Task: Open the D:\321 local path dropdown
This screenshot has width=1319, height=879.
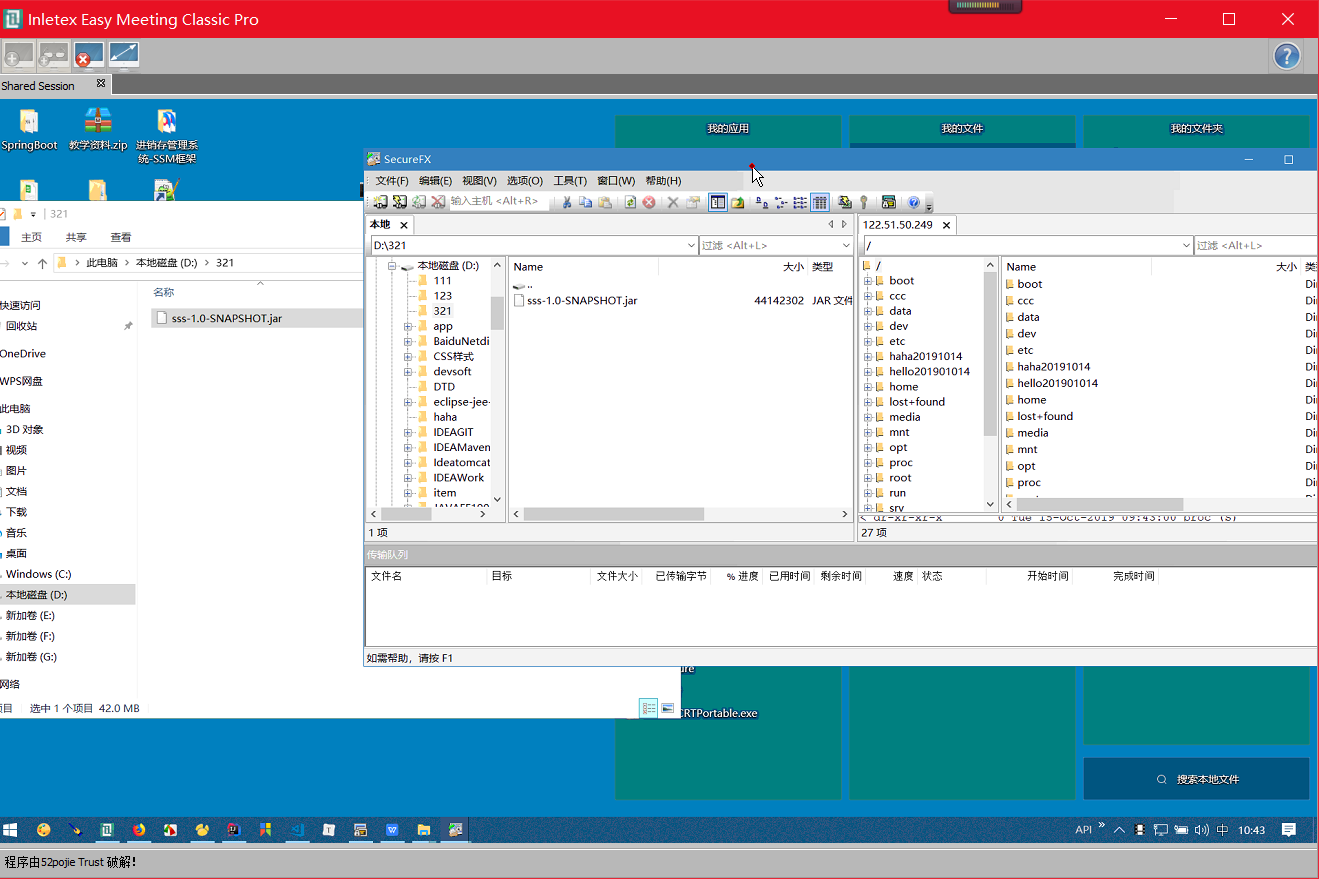Action: tap(691, 245)
